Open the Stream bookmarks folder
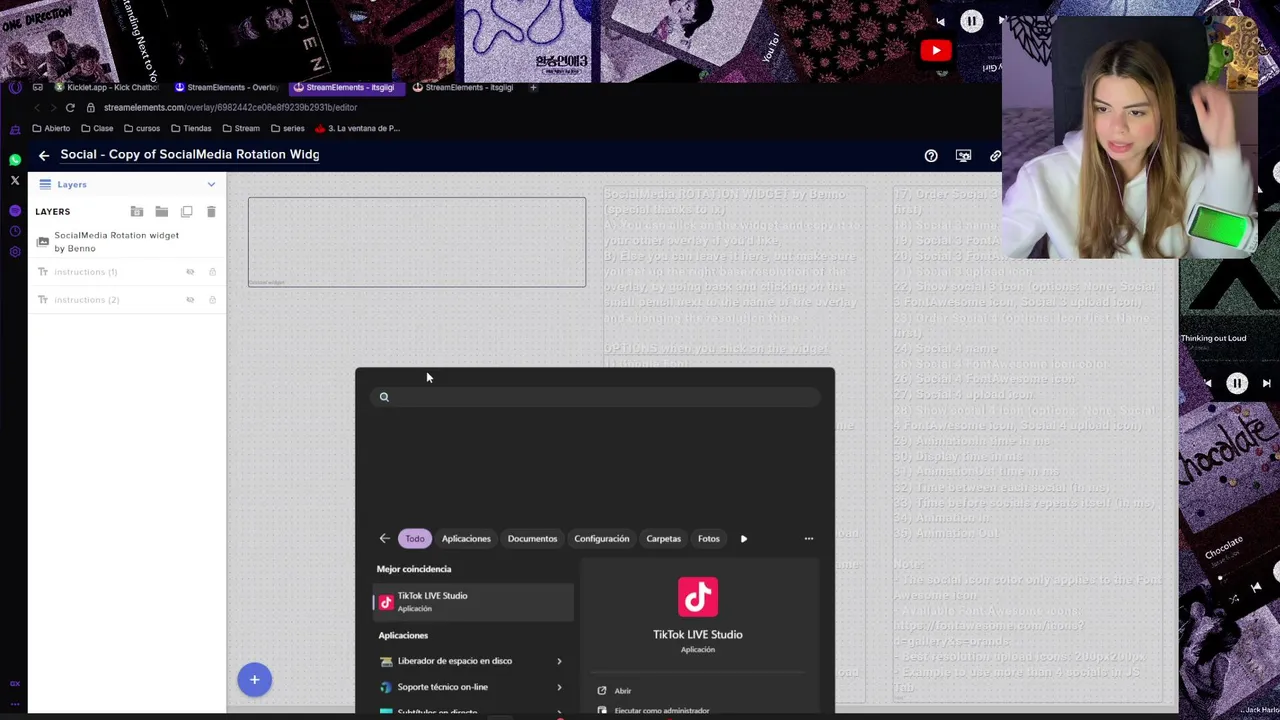The image size is (1280, 720). 241,129
